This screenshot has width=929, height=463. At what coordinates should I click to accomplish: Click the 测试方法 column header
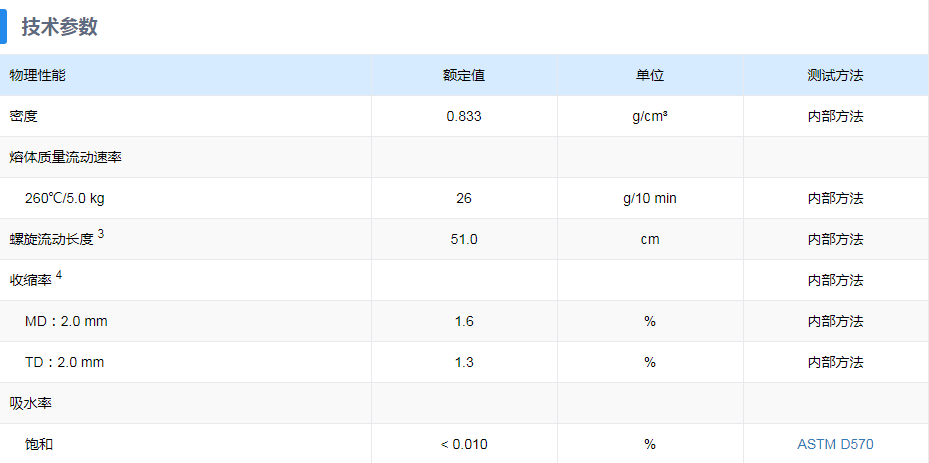click(835, 75)
